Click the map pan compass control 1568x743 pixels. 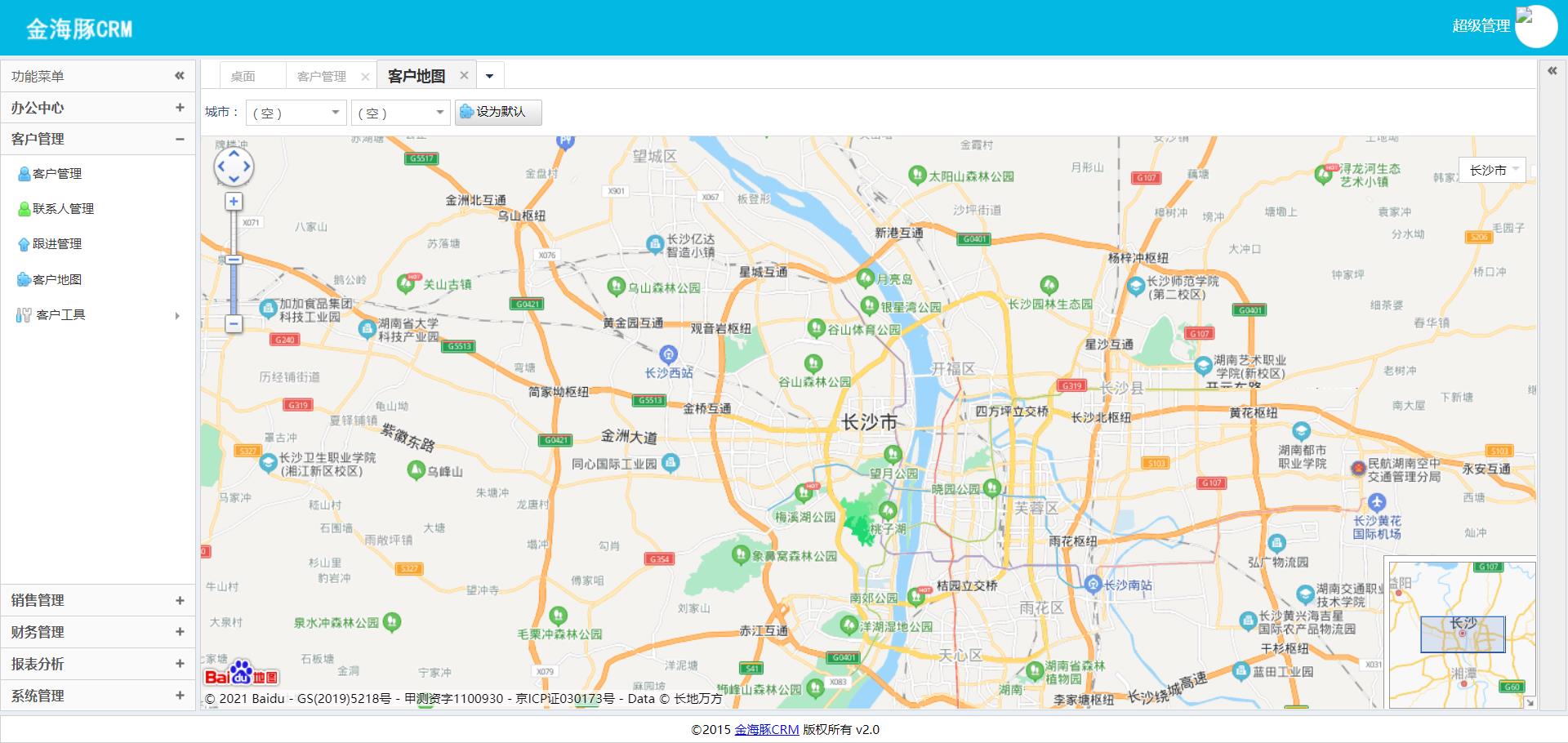pyautogui.click(x=234, y=167)
